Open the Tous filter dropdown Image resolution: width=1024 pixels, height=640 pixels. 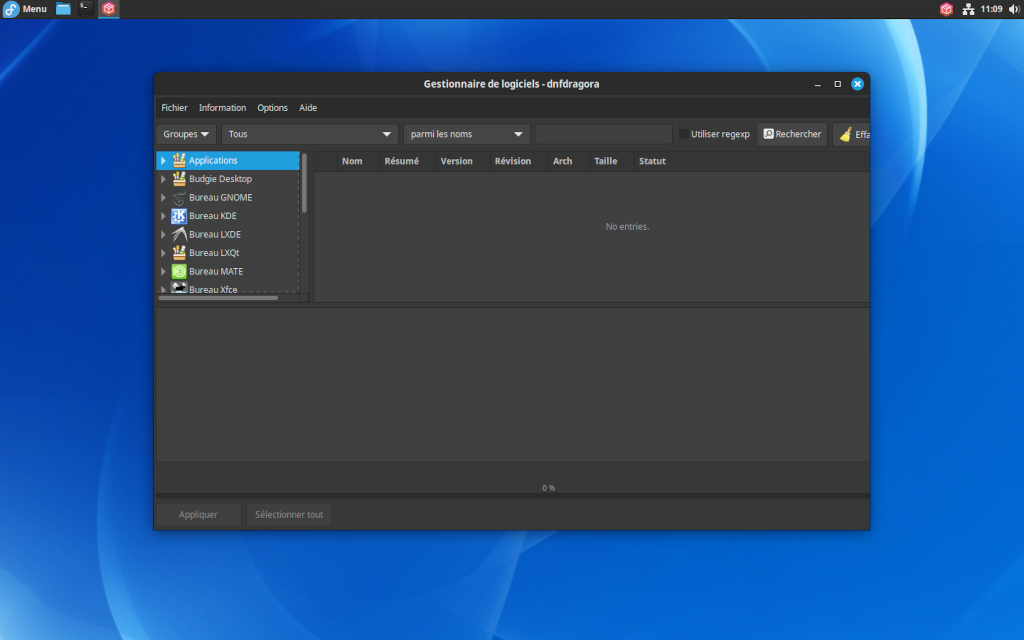coord(309,133)
